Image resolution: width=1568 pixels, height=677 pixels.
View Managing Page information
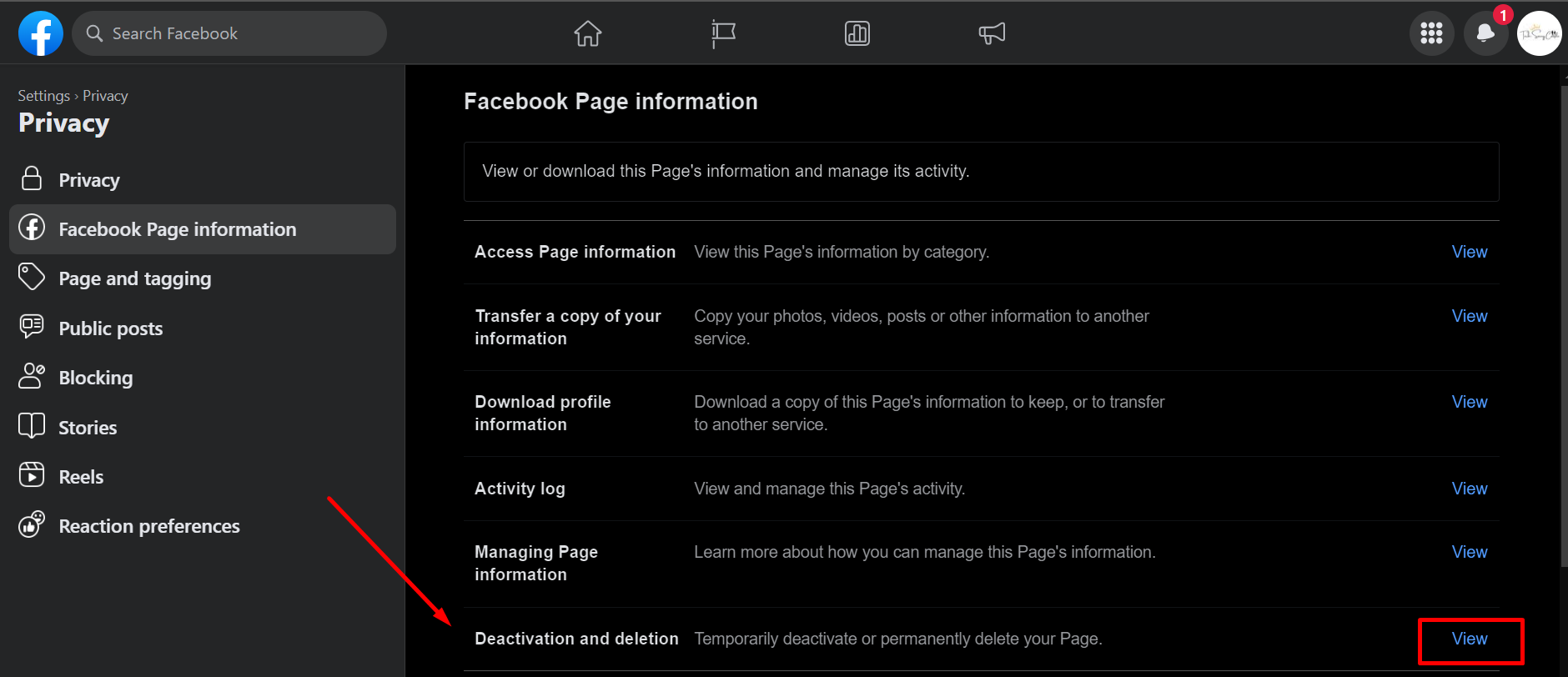(1470, 552)
